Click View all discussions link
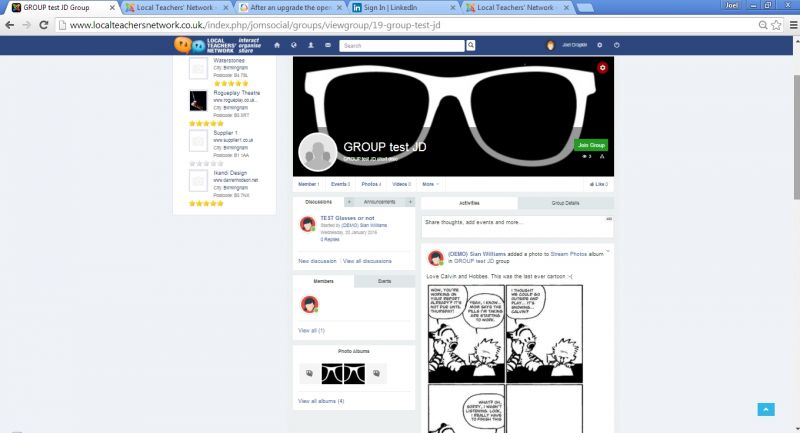Viewport: 800px width, 433px height. (x=367, y=261)
